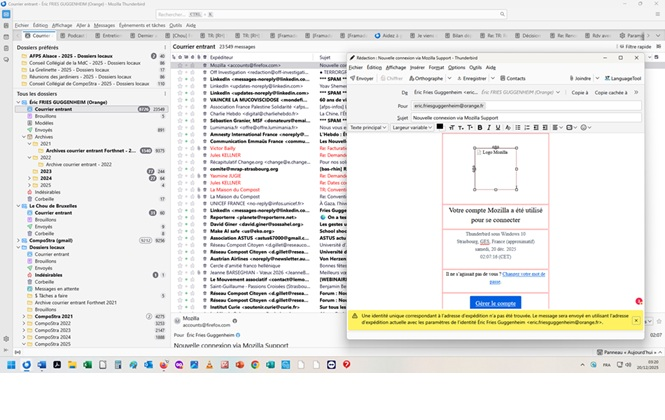
Task: Click the Orthographe spell check icon
Action: click(x=426, y=78)
